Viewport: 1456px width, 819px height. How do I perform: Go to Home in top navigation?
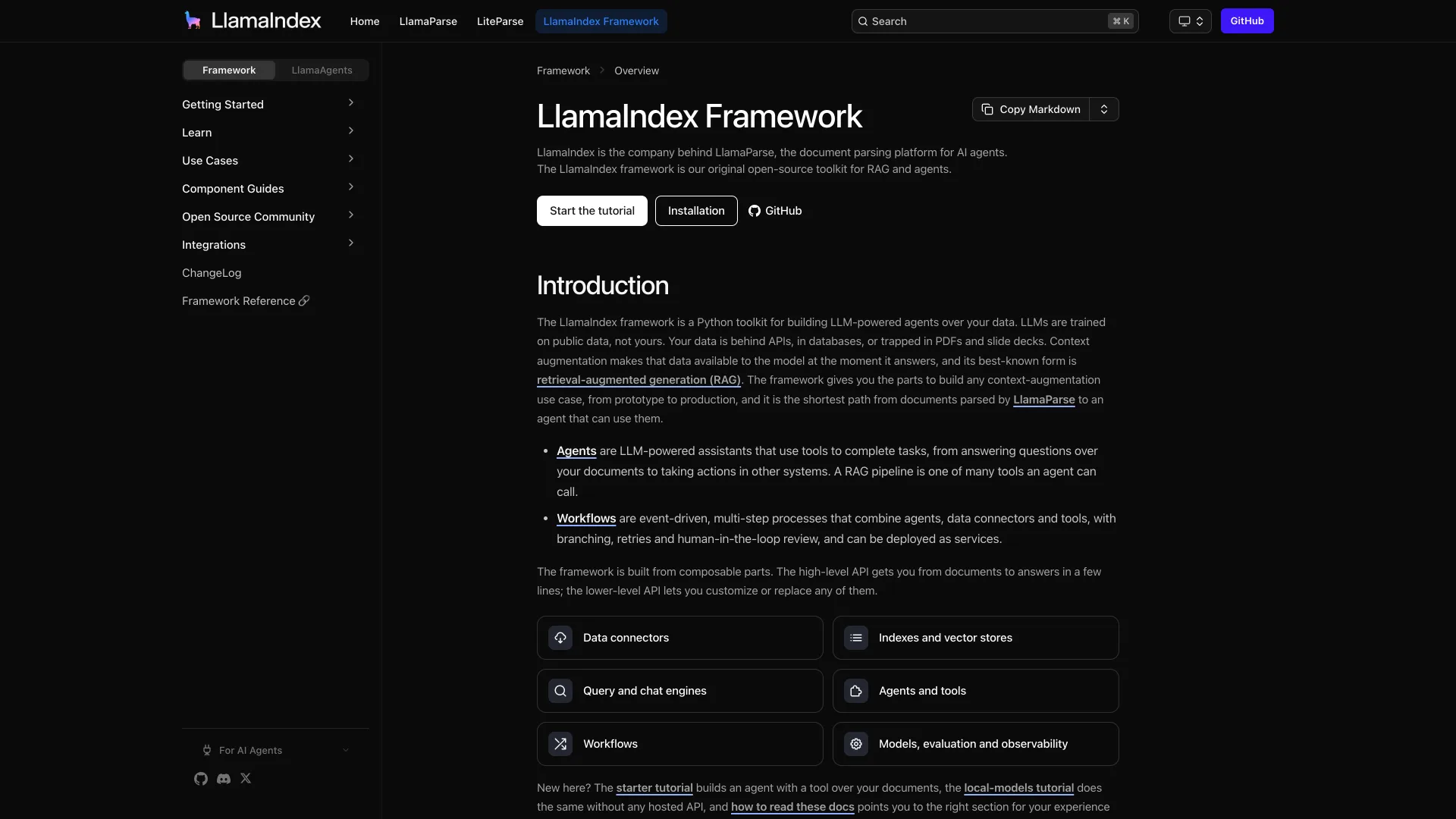tap(365, 21)
